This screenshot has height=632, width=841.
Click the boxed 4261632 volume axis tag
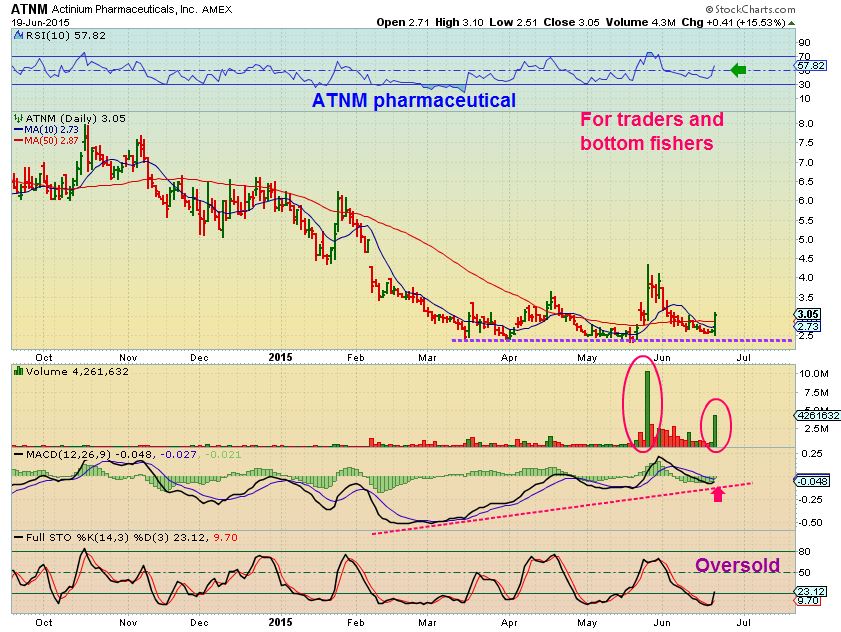(x=817, y=415)
